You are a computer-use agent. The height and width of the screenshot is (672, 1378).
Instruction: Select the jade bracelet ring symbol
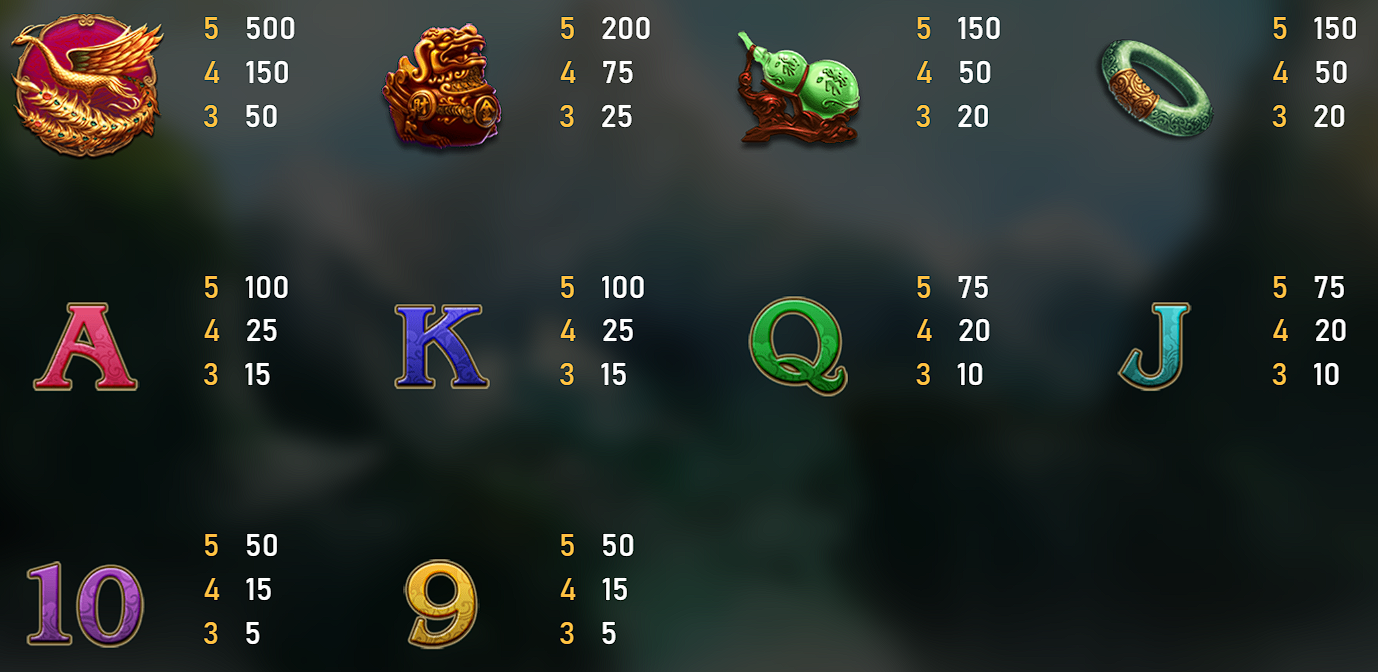[x=1156, y=89]
